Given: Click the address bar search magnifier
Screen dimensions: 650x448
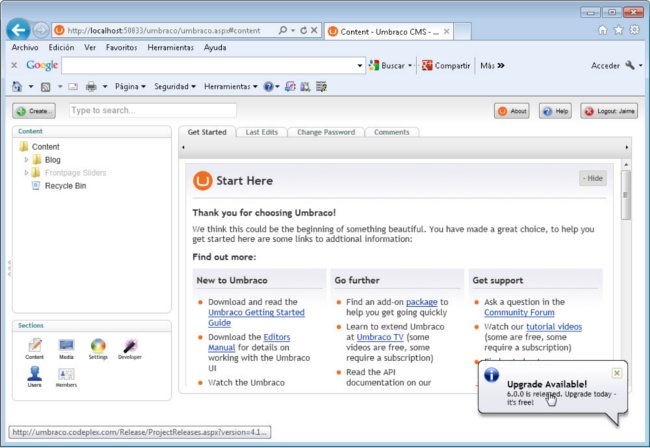Looking at the screenshot, I should point(283,30).
